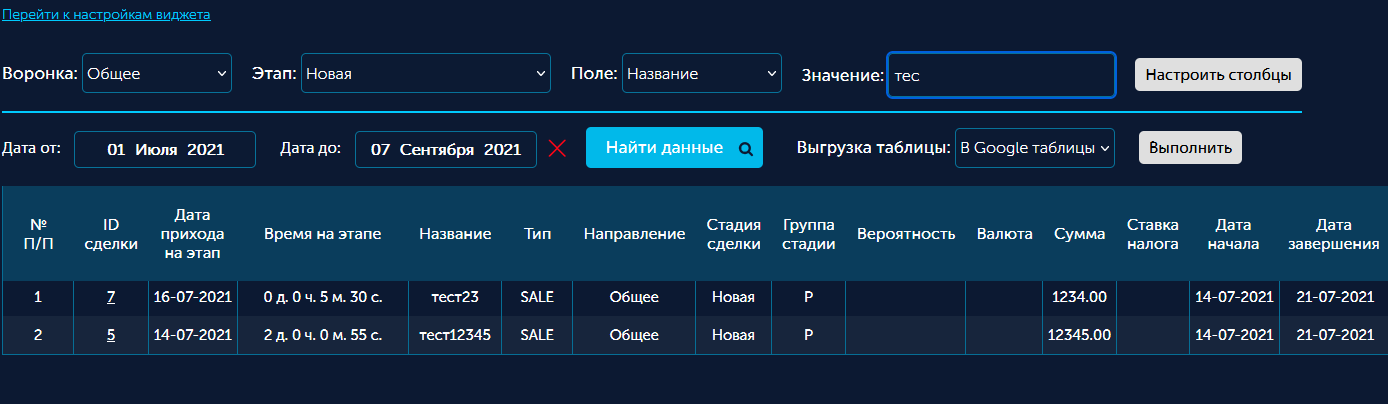Open the Воронка dropdown
The image size is (1388, 404).
[x=157, y=73]
